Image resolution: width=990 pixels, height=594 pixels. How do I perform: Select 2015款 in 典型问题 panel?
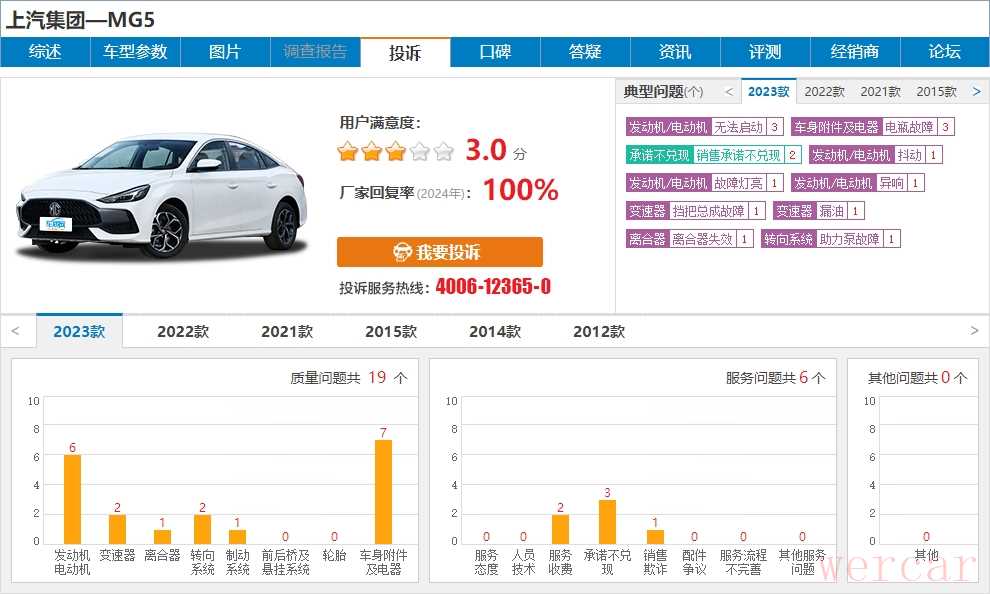point(936,92)
